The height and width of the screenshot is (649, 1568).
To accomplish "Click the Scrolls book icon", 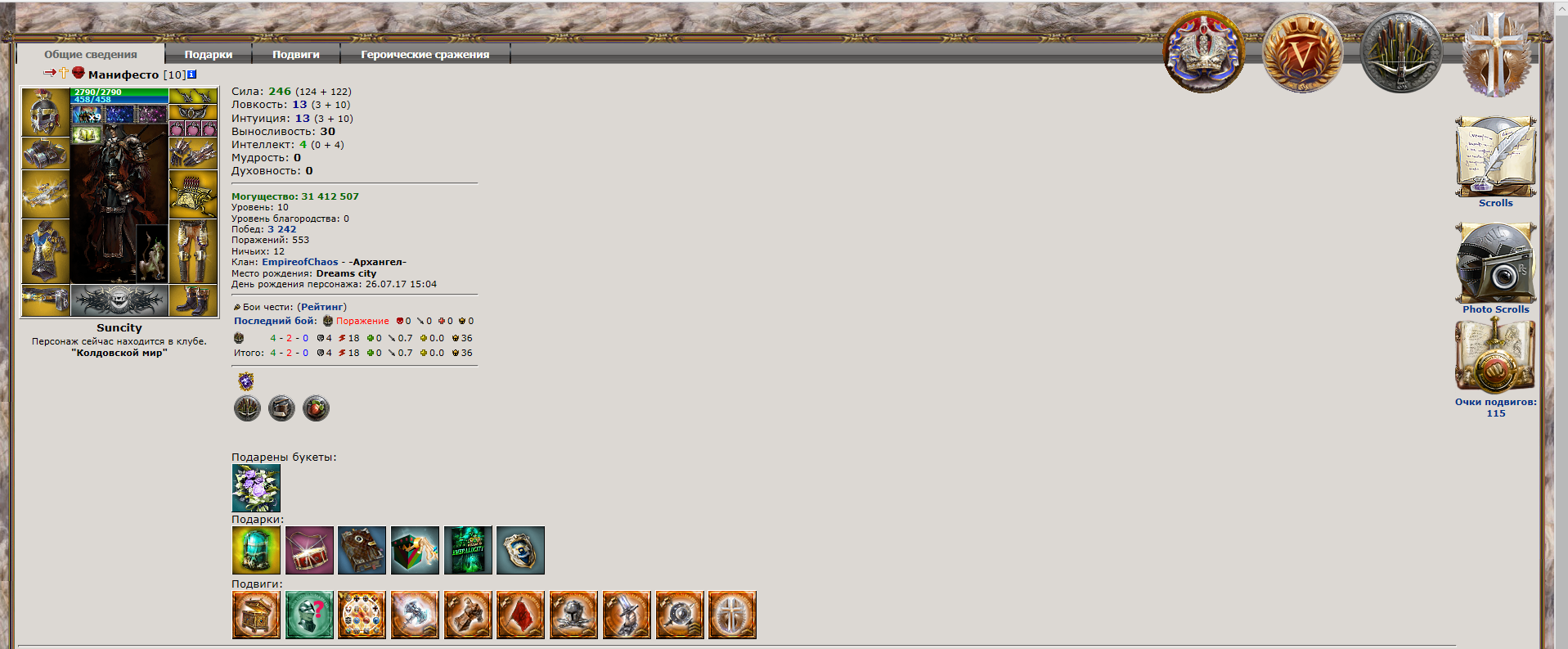I will pos(1495,156).
